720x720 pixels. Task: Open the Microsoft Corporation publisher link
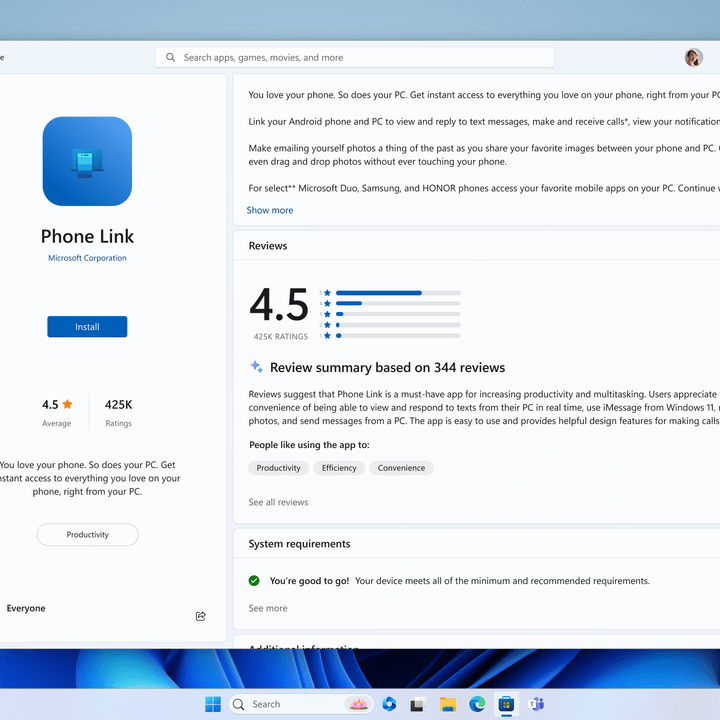pyautogui.click(x=87, y=258)
